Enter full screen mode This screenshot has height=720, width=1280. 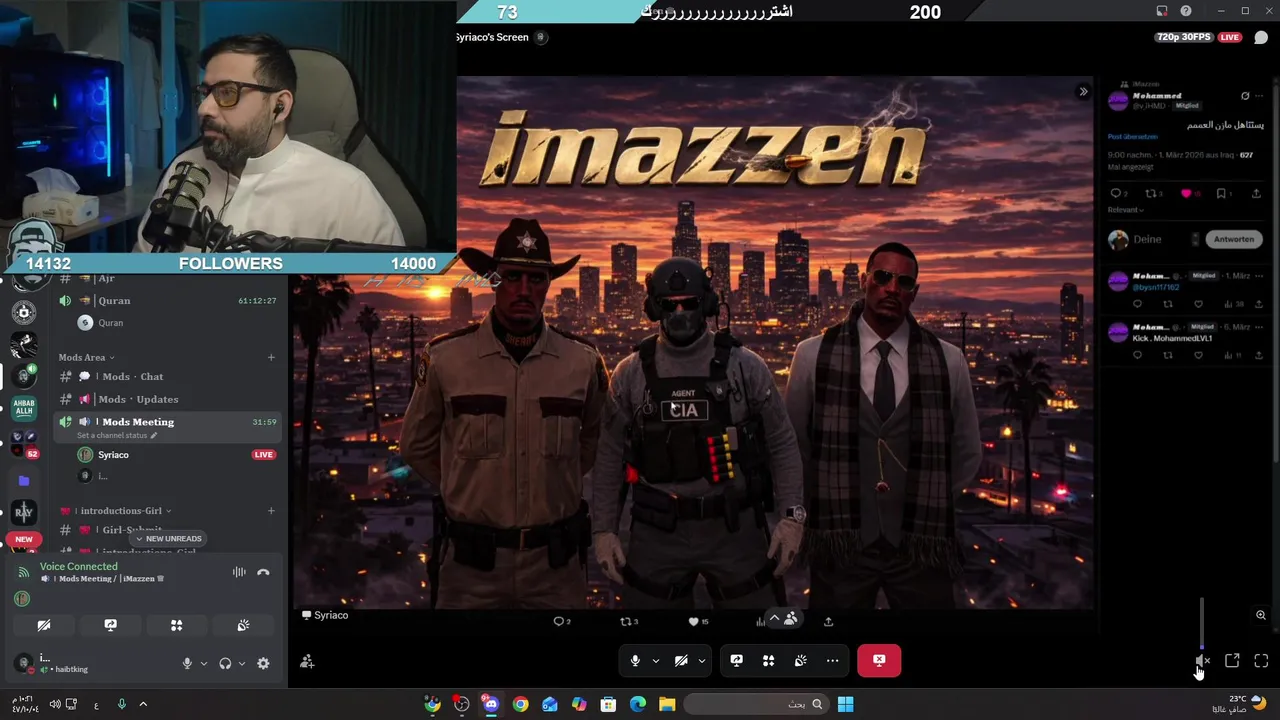[x=1261, y=660]
